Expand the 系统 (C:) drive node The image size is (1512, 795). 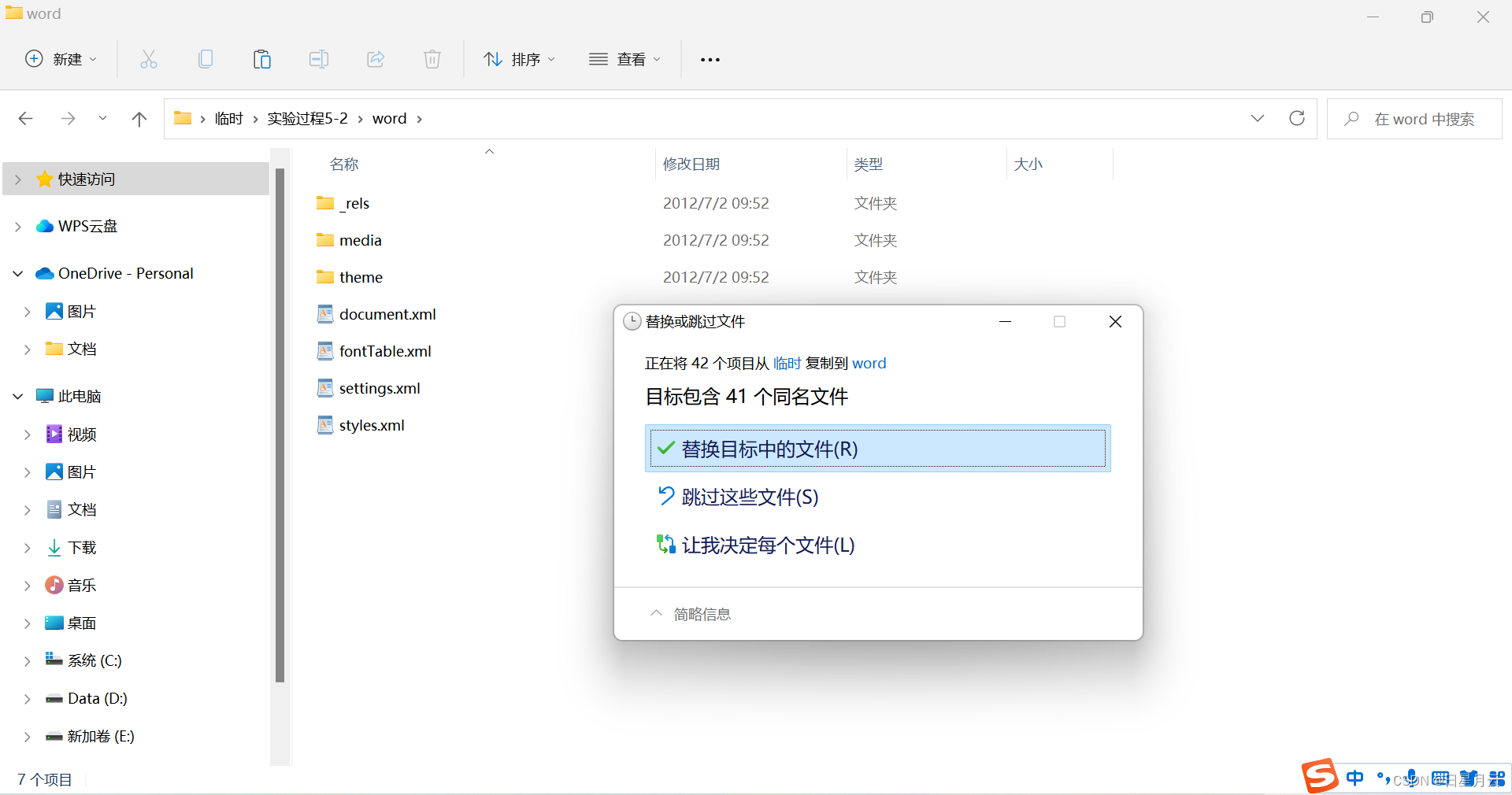click(27, 661)
